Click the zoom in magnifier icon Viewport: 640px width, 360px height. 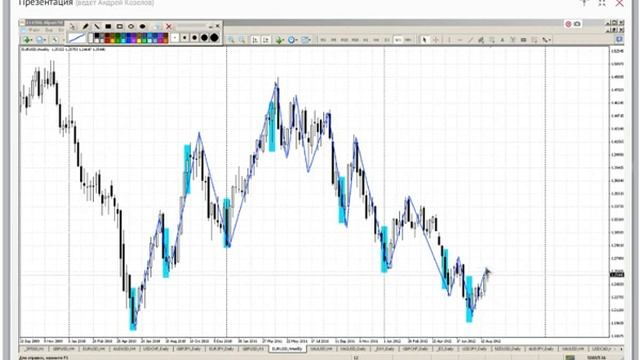tap(231, 40)
